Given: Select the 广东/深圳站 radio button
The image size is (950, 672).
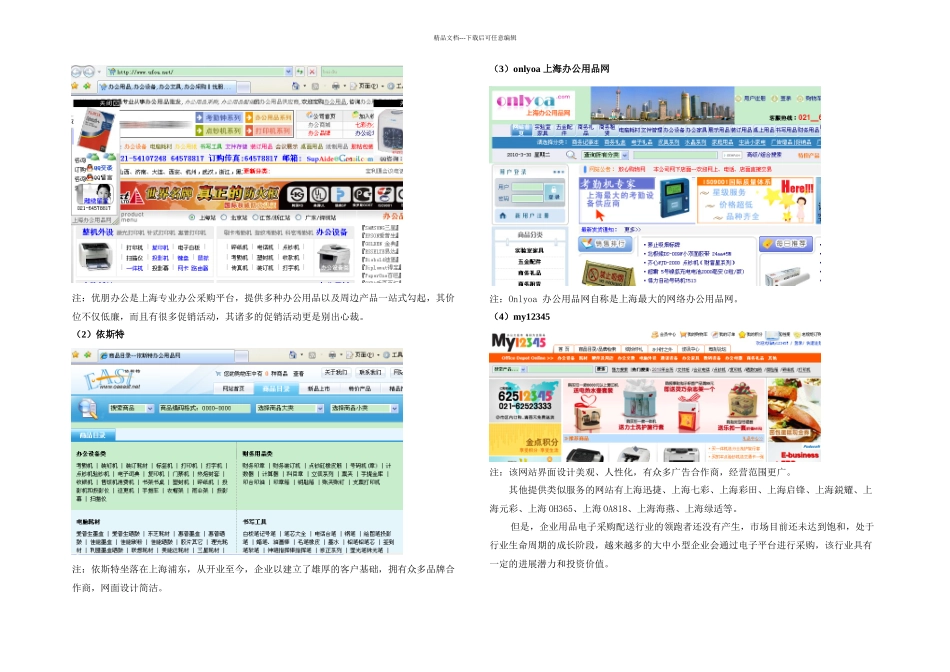Looking at the screenshot, I should [x=299, y=217].
